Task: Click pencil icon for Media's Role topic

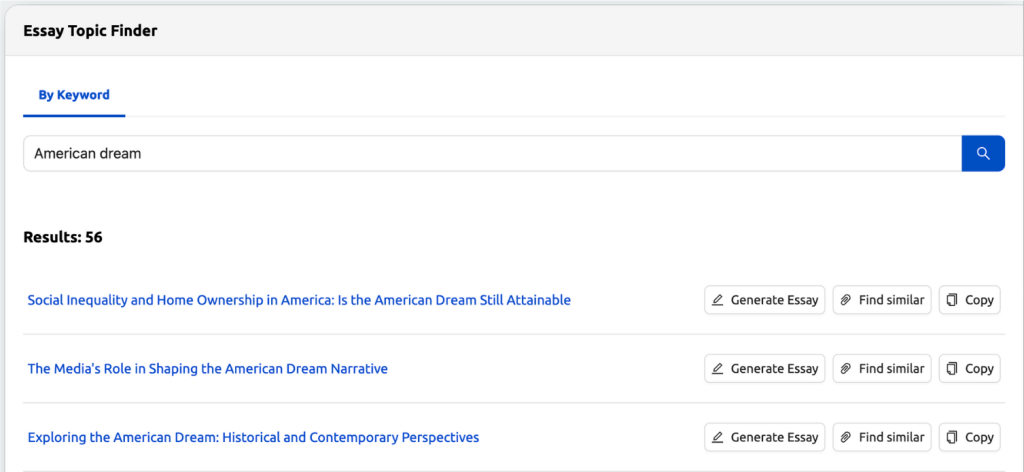Action: 718,369
